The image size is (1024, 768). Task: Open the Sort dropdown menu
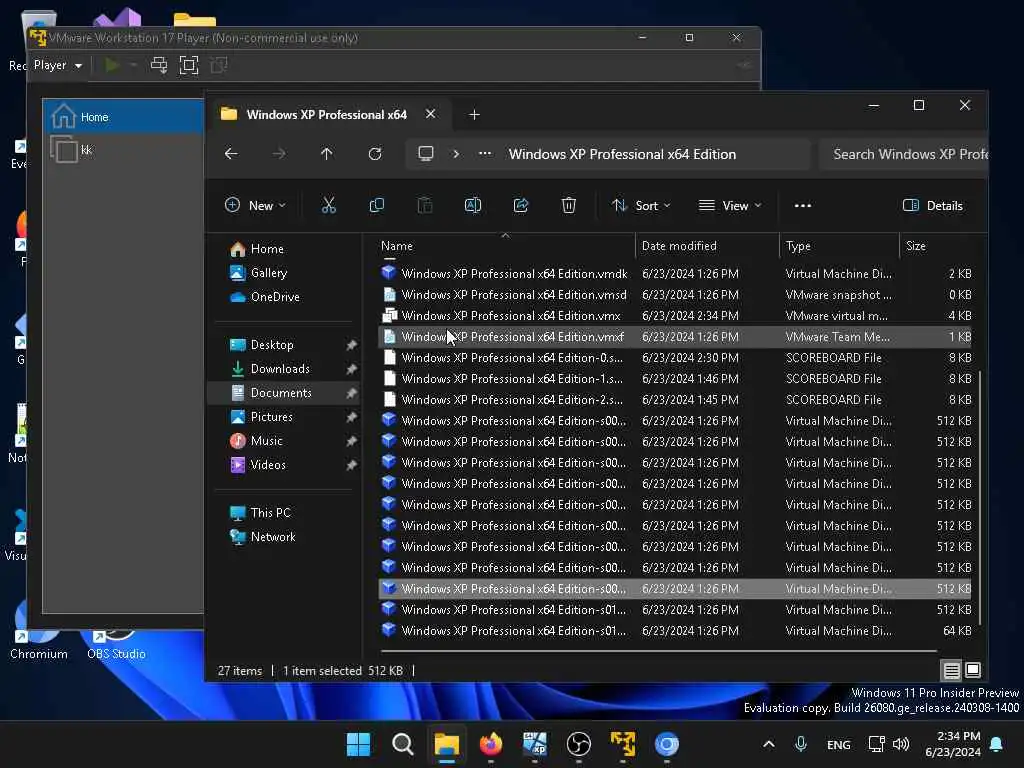tap(641, 206)
